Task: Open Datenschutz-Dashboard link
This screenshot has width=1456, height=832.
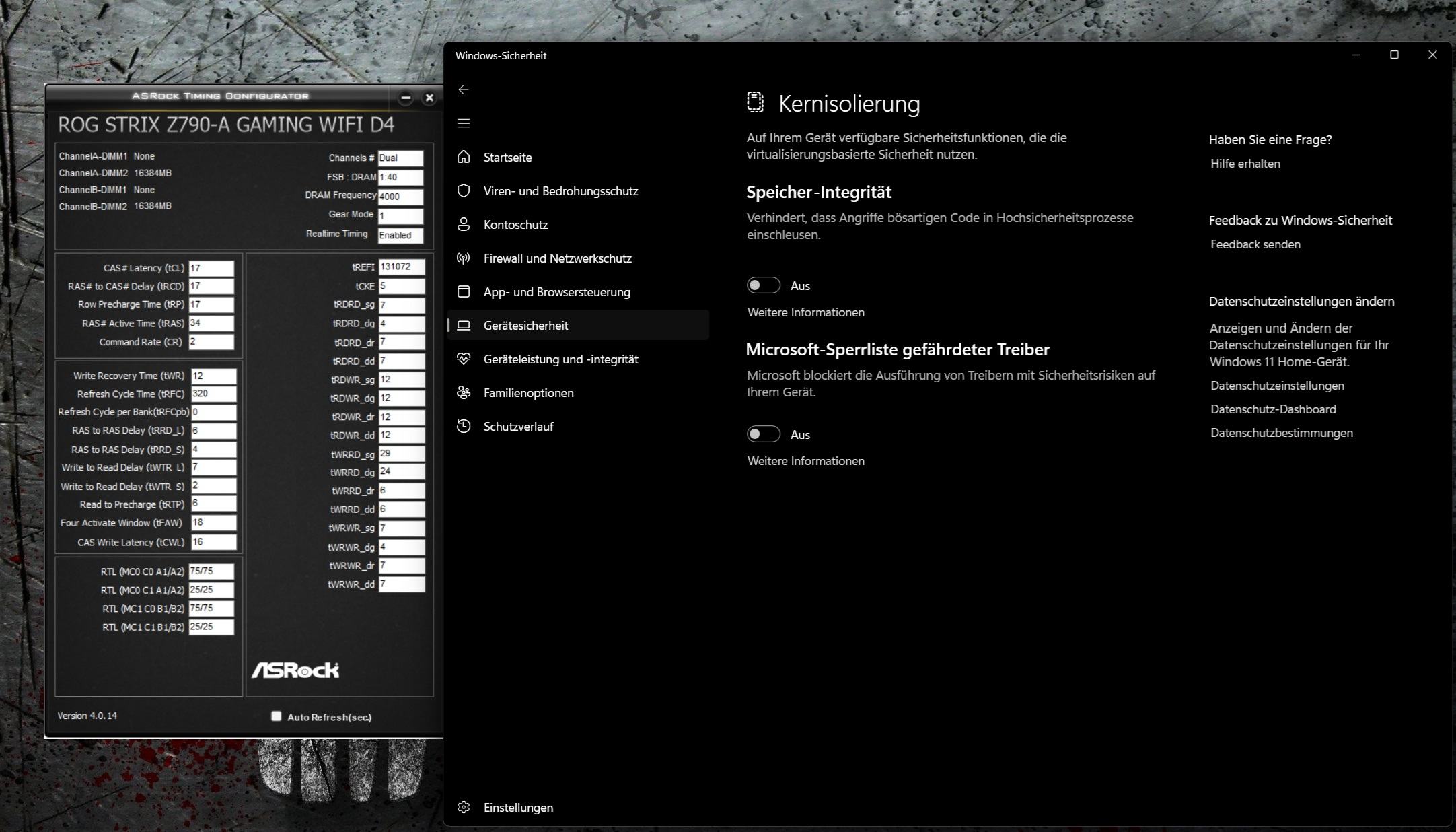Action: pyautogui.click(x=1273, y=409)
